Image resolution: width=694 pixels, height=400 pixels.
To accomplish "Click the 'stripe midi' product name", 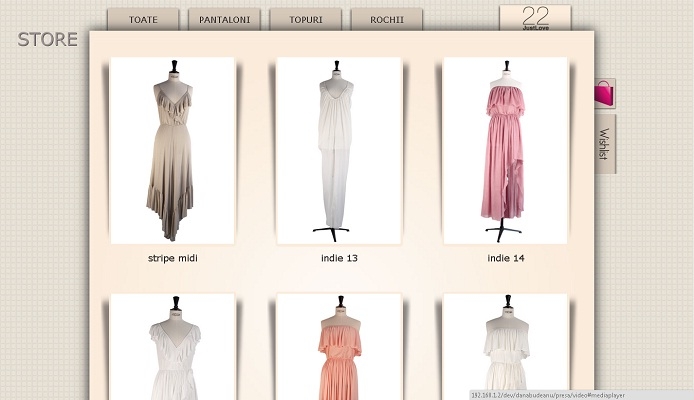I will 173,258.
